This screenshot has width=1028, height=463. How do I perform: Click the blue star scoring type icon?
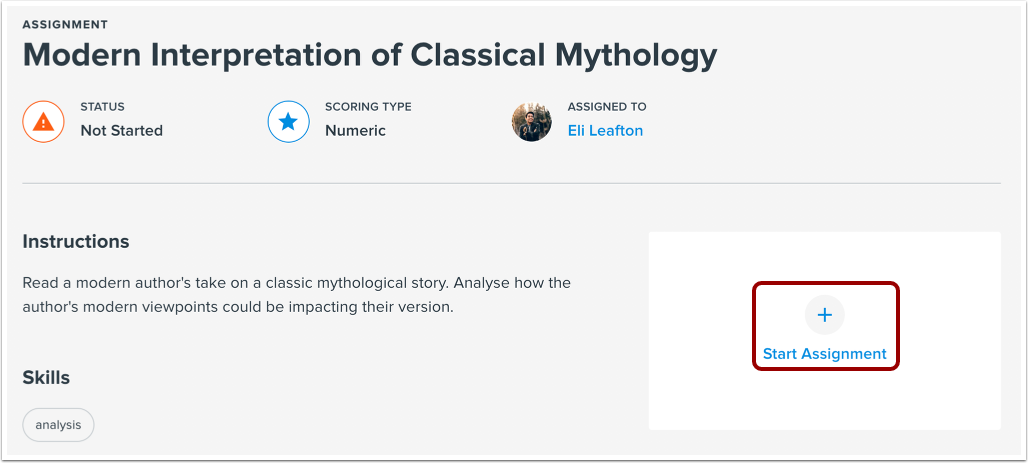coord(288,122)
